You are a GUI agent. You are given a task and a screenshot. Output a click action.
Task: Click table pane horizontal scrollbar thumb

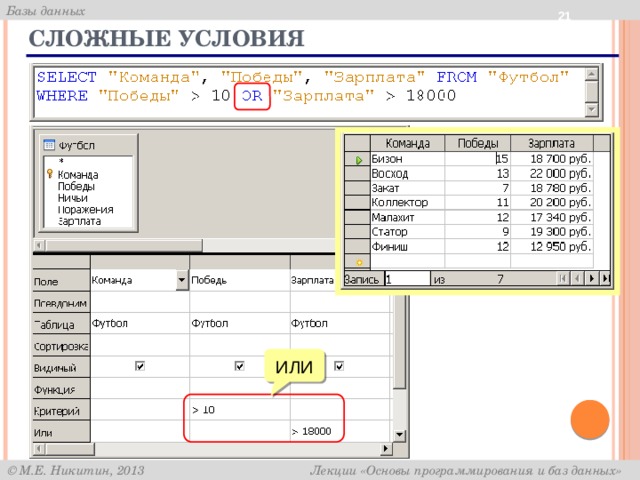point(124,245)
